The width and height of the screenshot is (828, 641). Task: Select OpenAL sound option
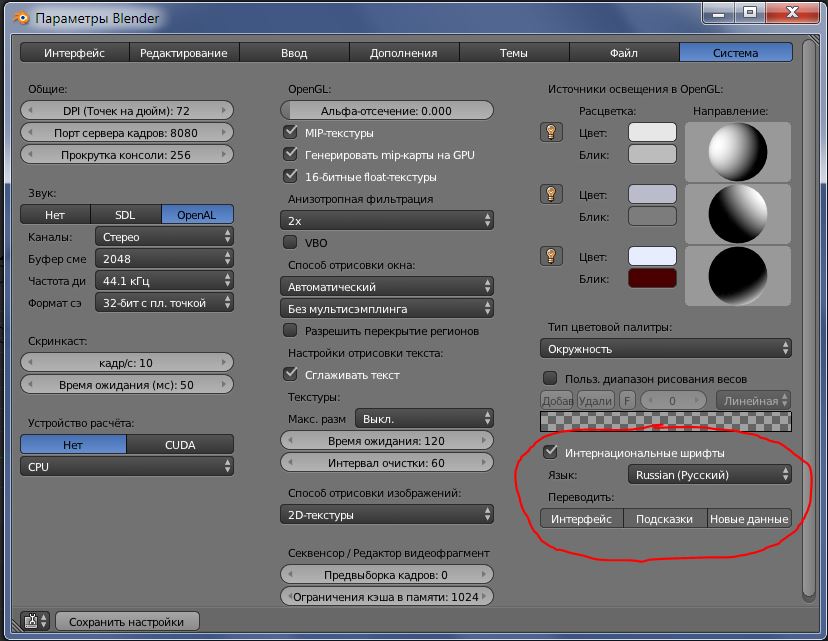click(197, 215)
